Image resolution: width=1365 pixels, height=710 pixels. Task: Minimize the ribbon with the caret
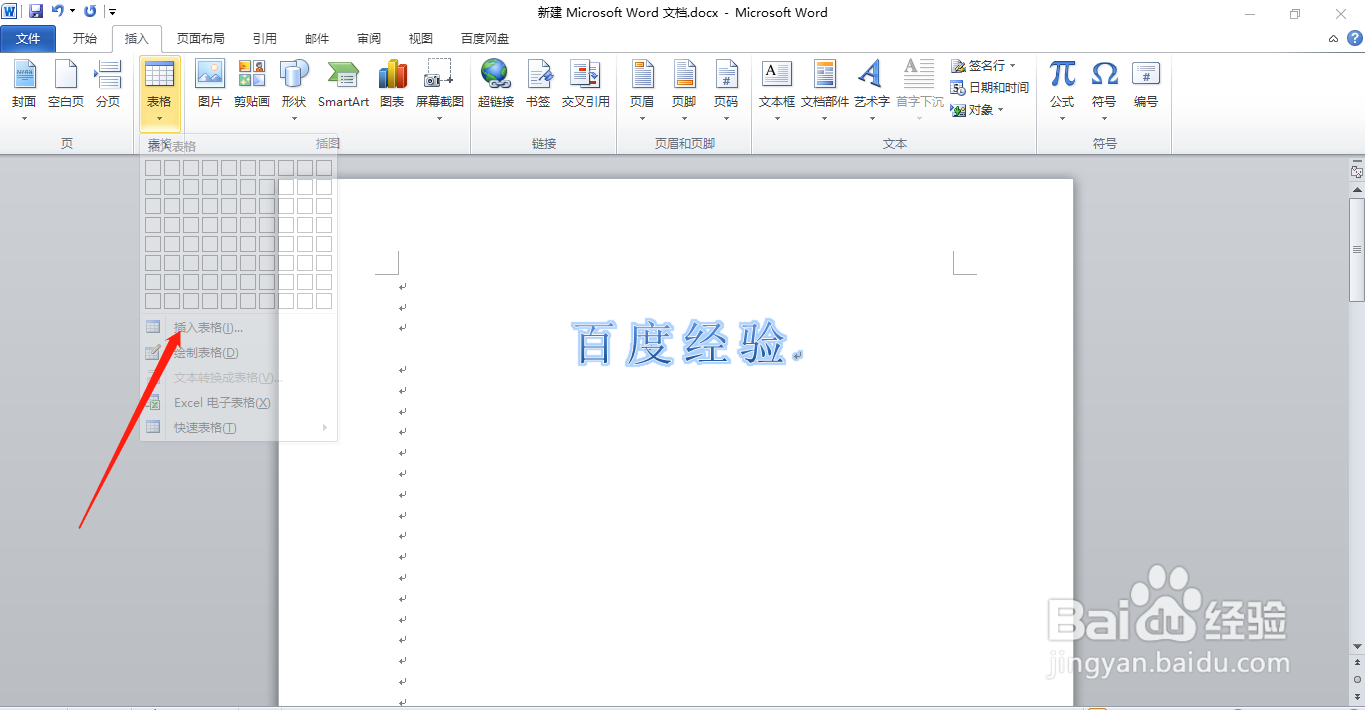pos(1334,39)
